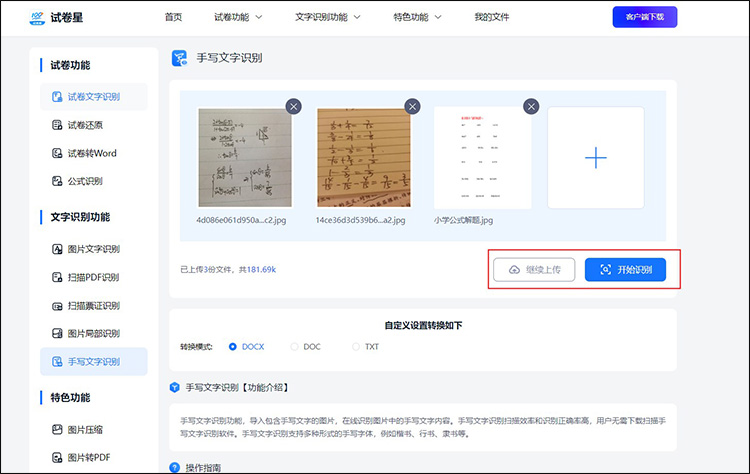Click the 特色功能 sidebar section heading
Image resolution: width=750 pixels, height=474 pixels.
click(70, 397)
